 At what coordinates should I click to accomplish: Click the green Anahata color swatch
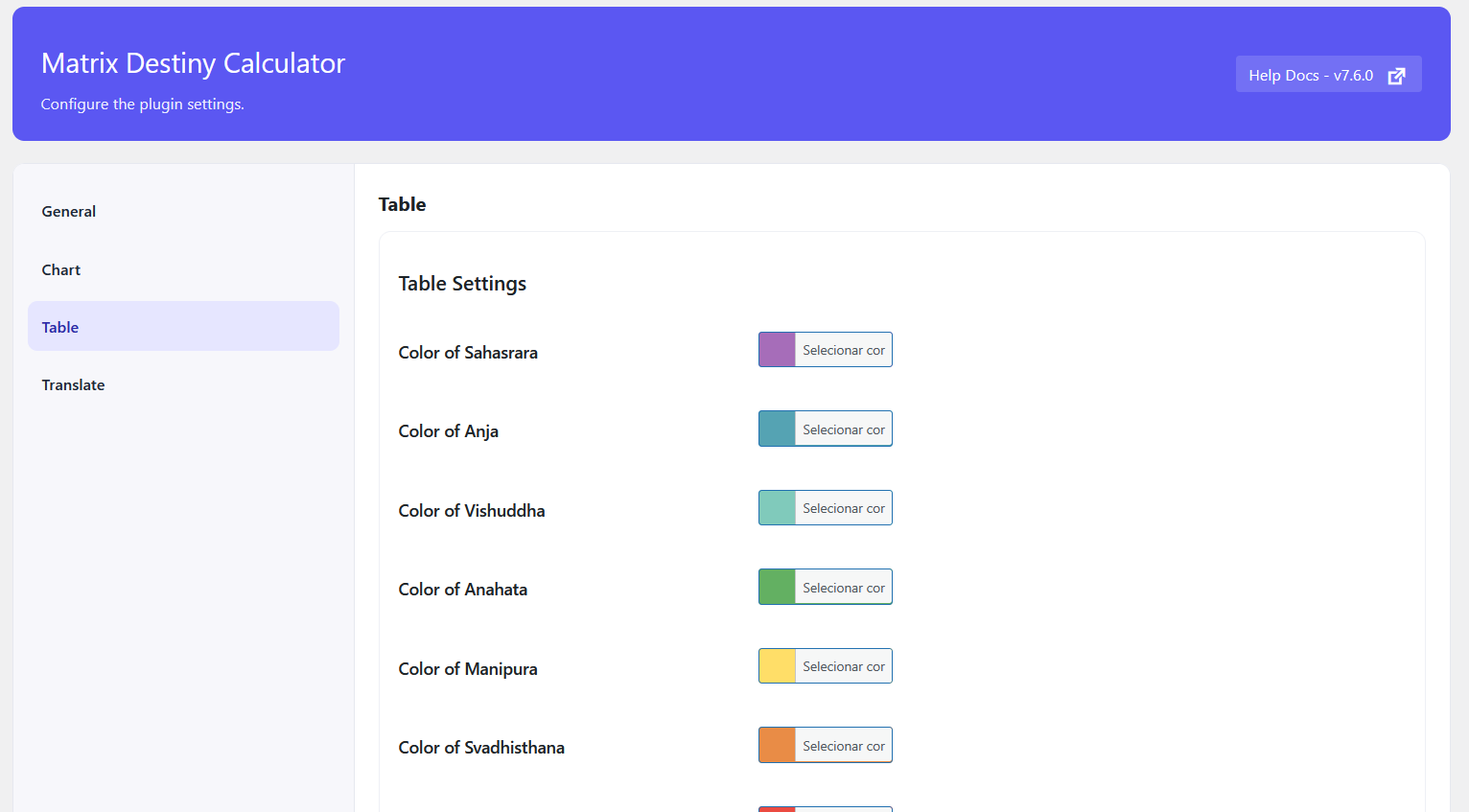coord(777,587)
